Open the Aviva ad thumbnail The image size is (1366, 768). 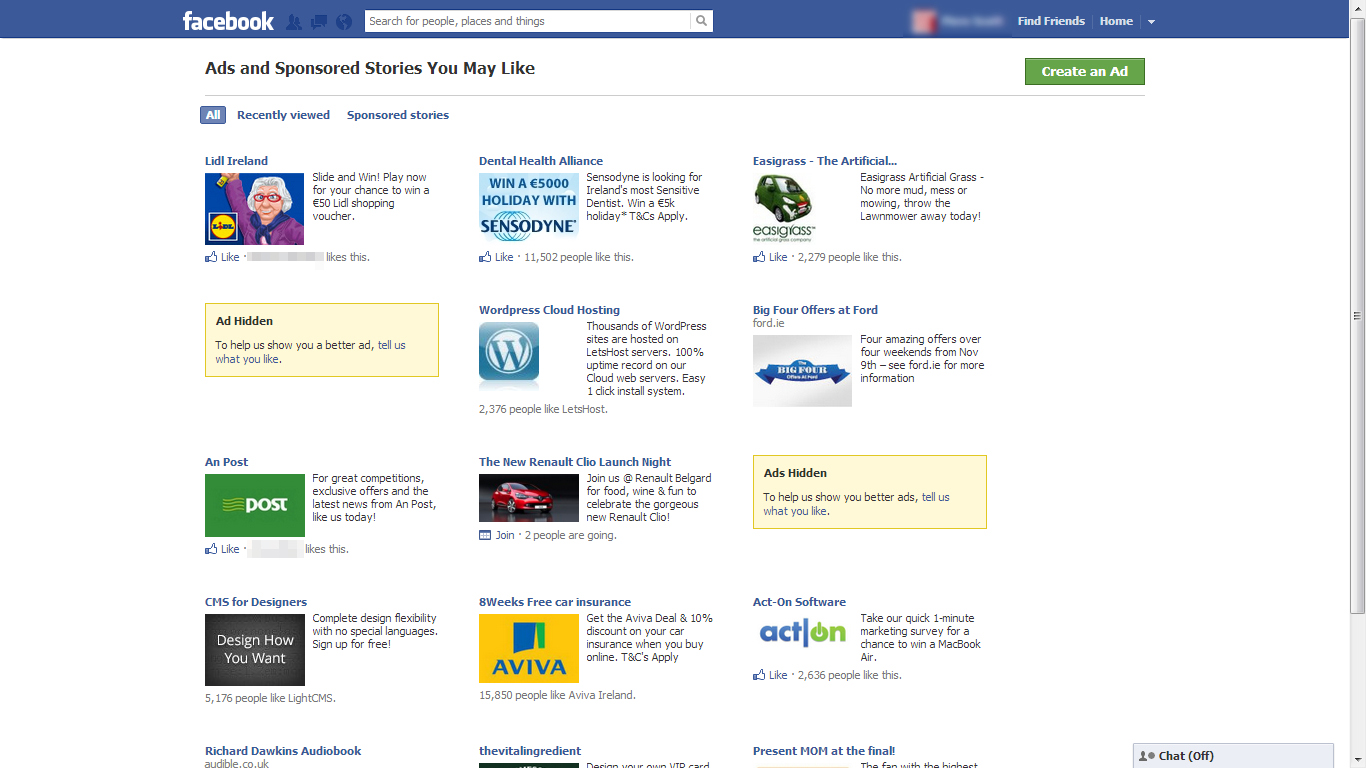coord(529,648)
